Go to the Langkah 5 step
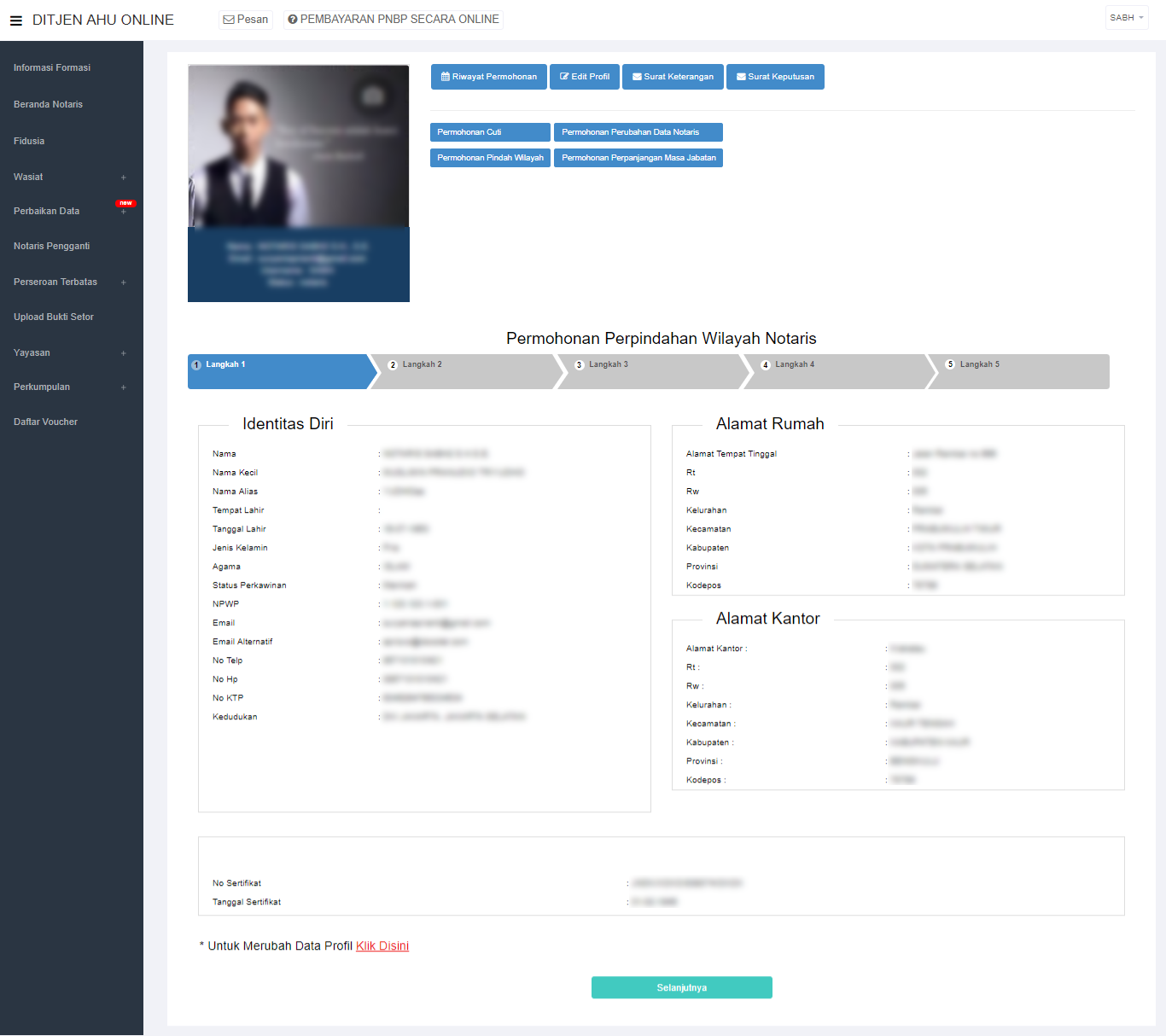The height and width of the screenshot is (1036, 1166). click(x=1019, y=371)
